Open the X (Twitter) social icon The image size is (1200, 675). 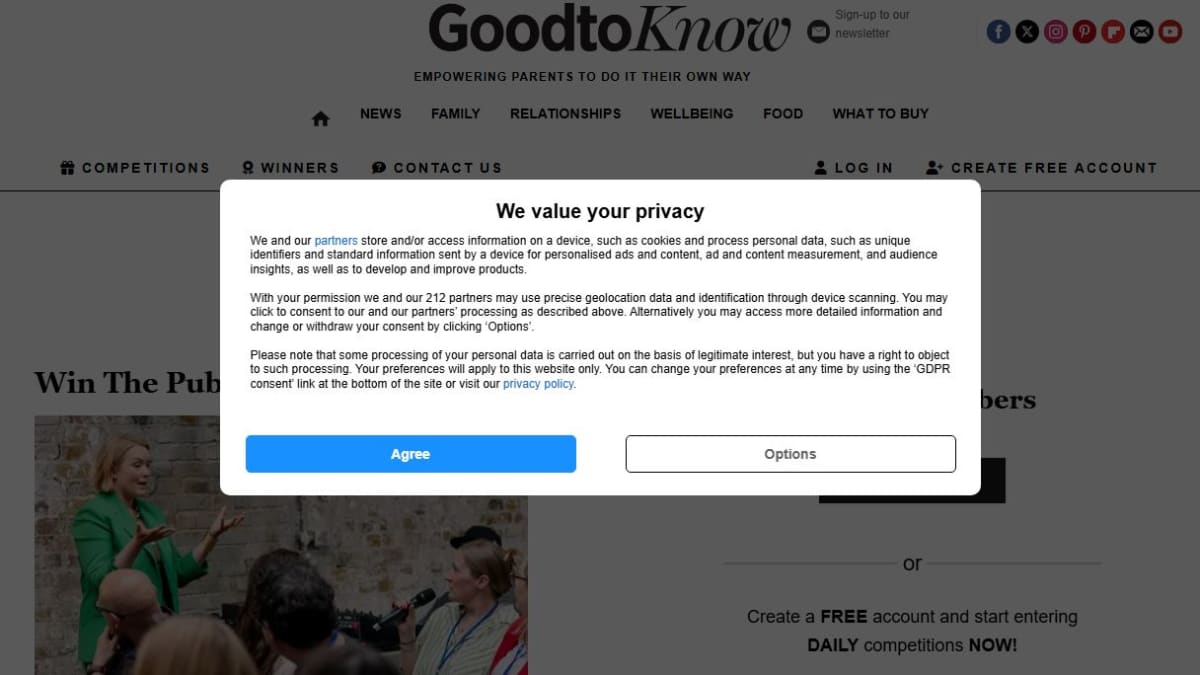pos(1027,32)
